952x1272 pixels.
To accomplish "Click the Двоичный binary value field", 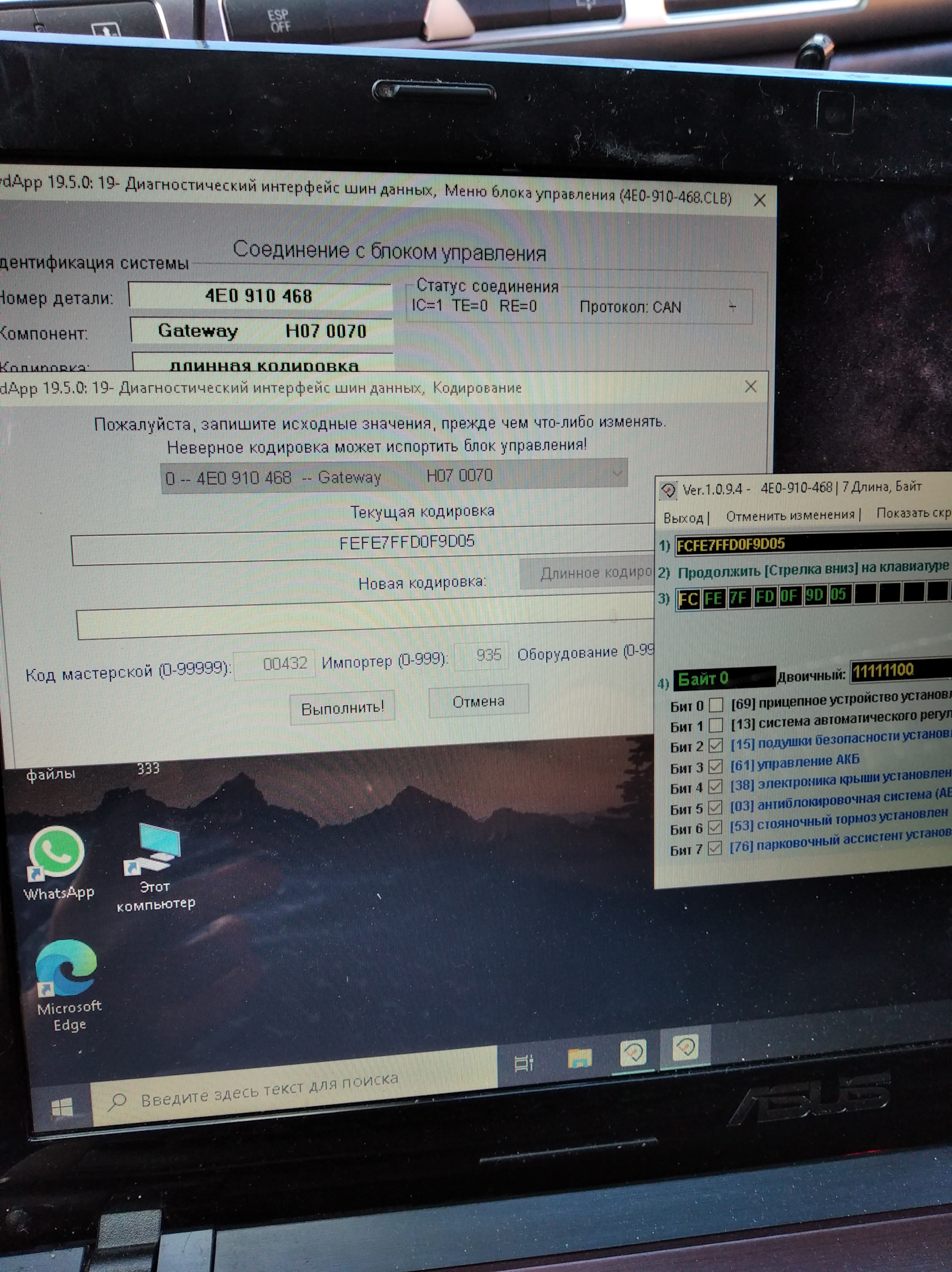I will tap(902, 670).
